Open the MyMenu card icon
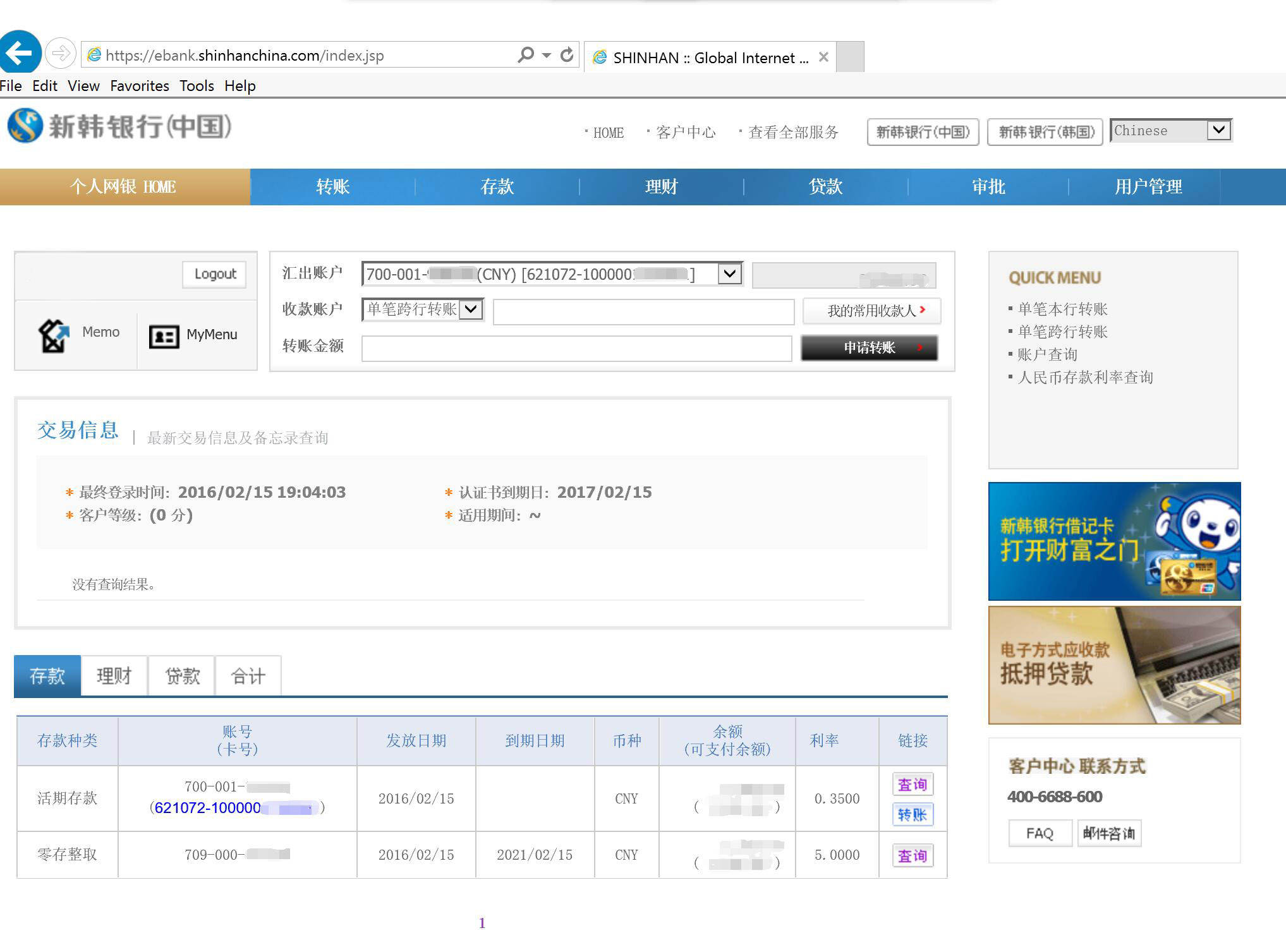Viewport: 1286px width, 952px height. coord(164,336)
